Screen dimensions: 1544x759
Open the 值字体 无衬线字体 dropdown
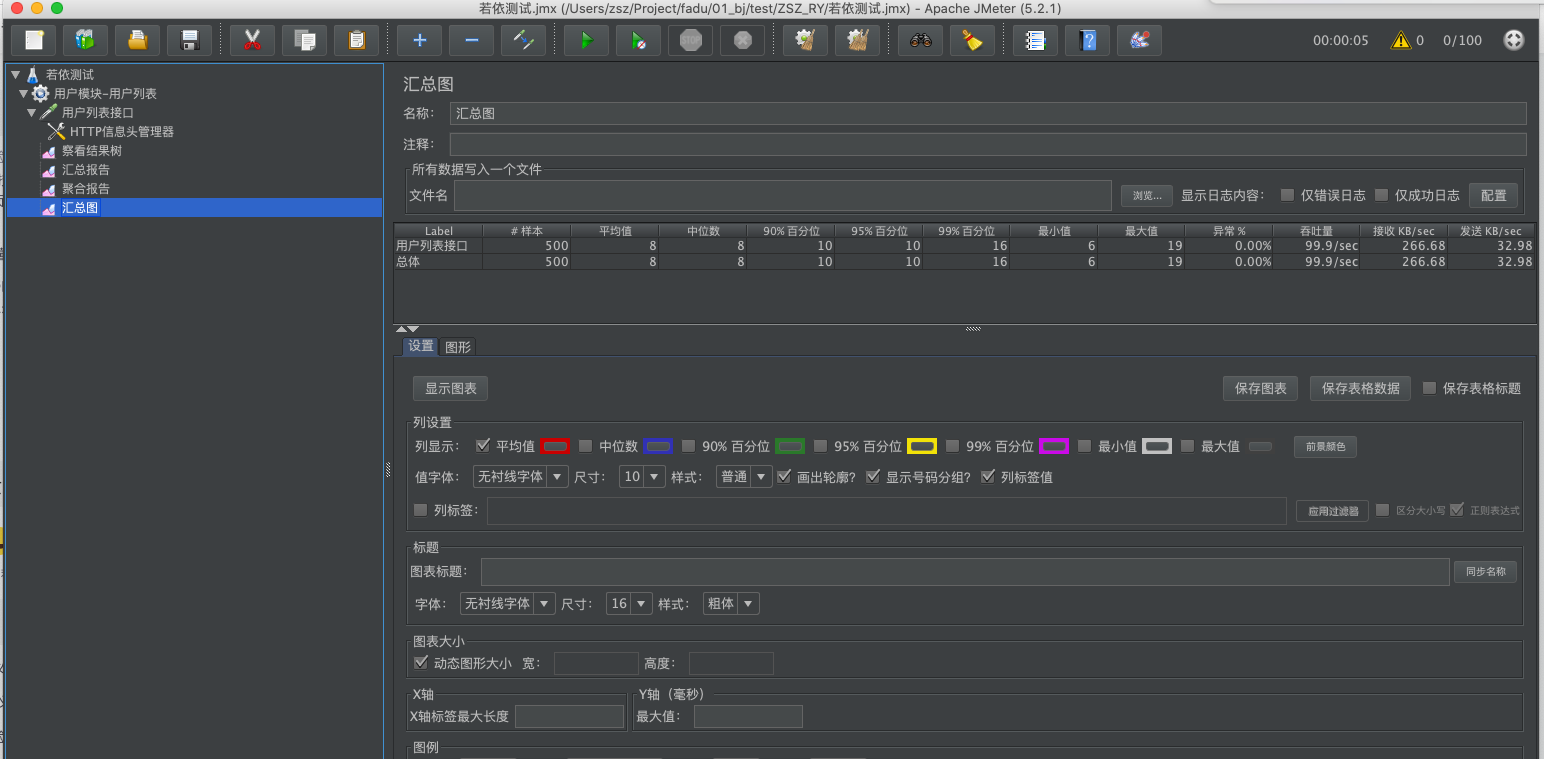click(x=521, y=477)
